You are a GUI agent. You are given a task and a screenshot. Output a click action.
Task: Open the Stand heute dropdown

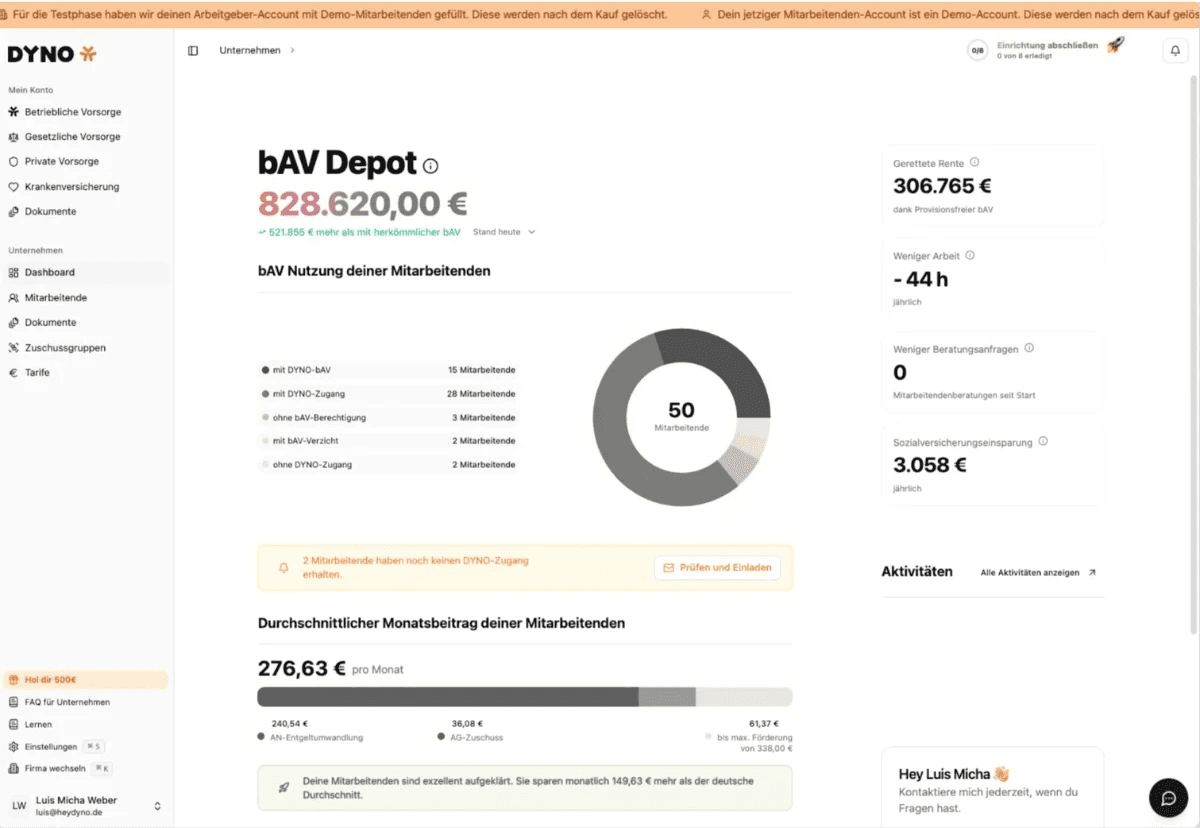[504, 232]
